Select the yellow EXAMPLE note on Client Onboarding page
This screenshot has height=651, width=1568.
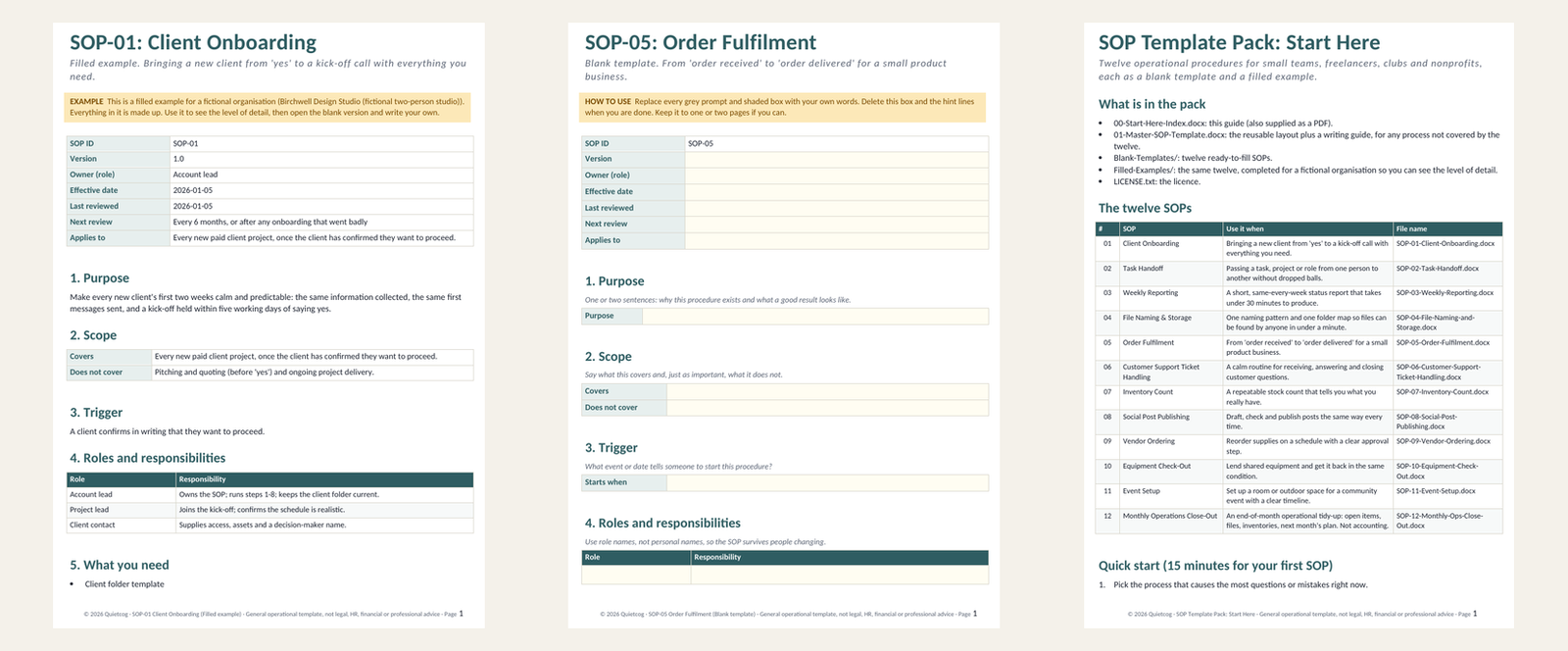point(269,107)
